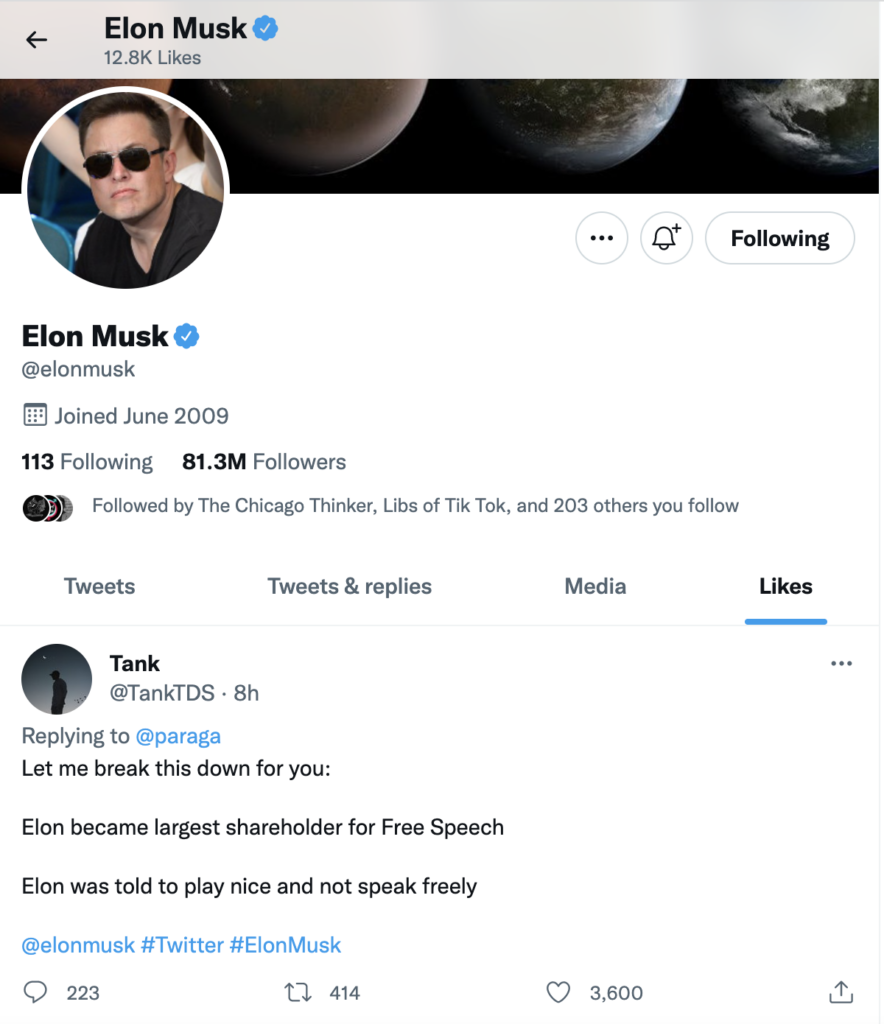
Task: Open the profile three-dot options menu
Action: [x=601, y=238]
